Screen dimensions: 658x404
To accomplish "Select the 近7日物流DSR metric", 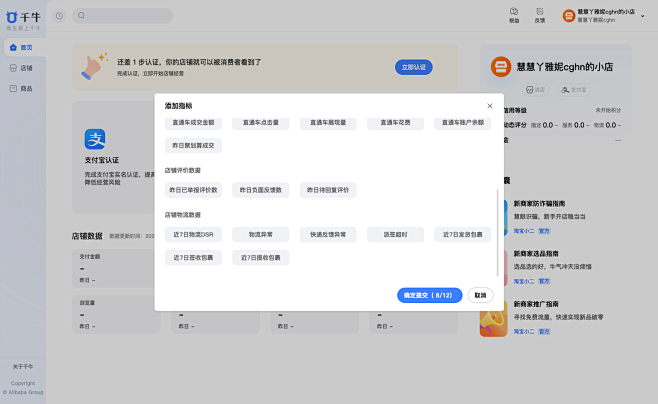I will (x=193, y=234).
